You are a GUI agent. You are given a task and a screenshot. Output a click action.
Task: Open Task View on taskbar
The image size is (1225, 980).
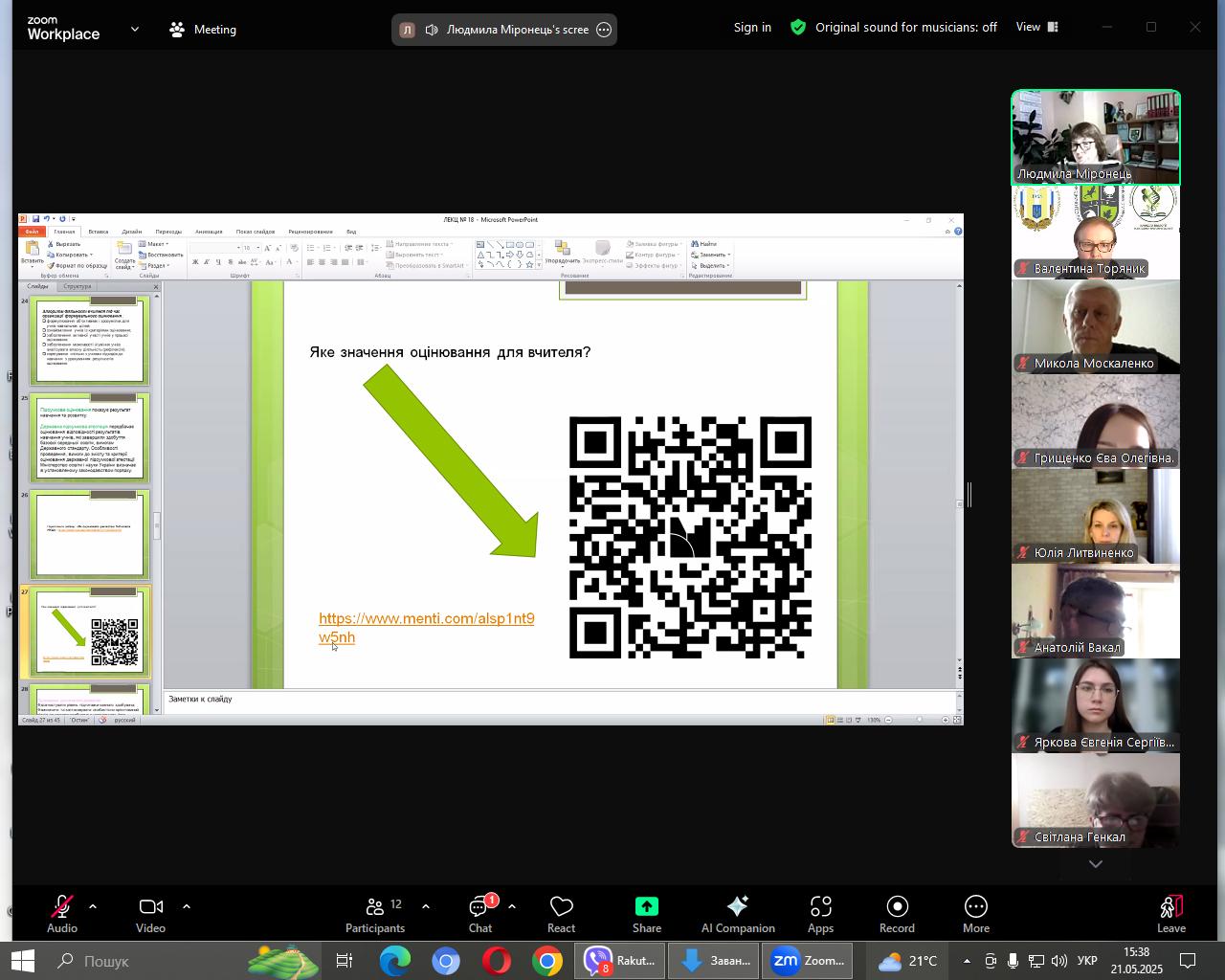pyautogui.click(x=345, y=961)
